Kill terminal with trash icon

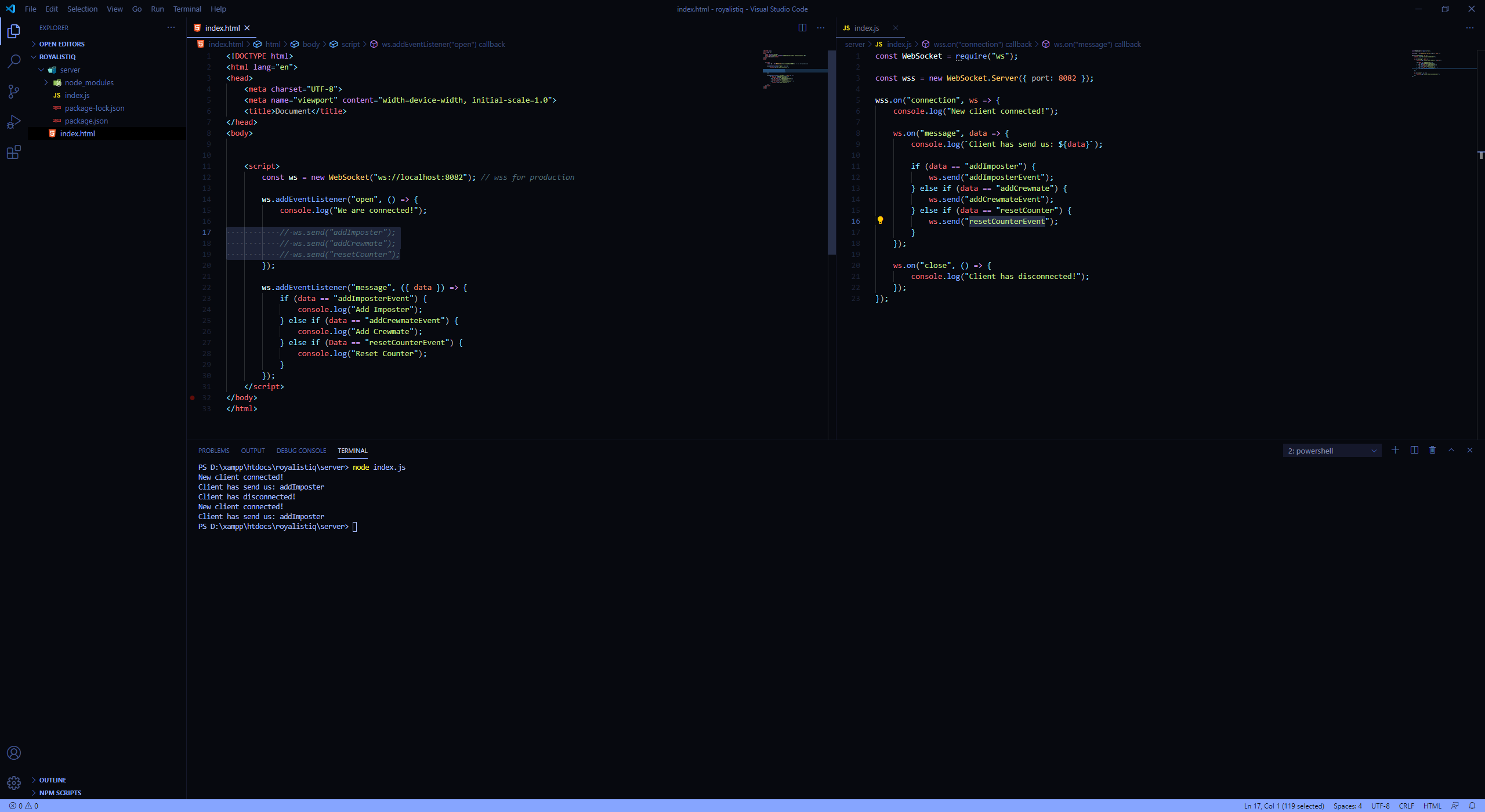[x=1432, y=450]
